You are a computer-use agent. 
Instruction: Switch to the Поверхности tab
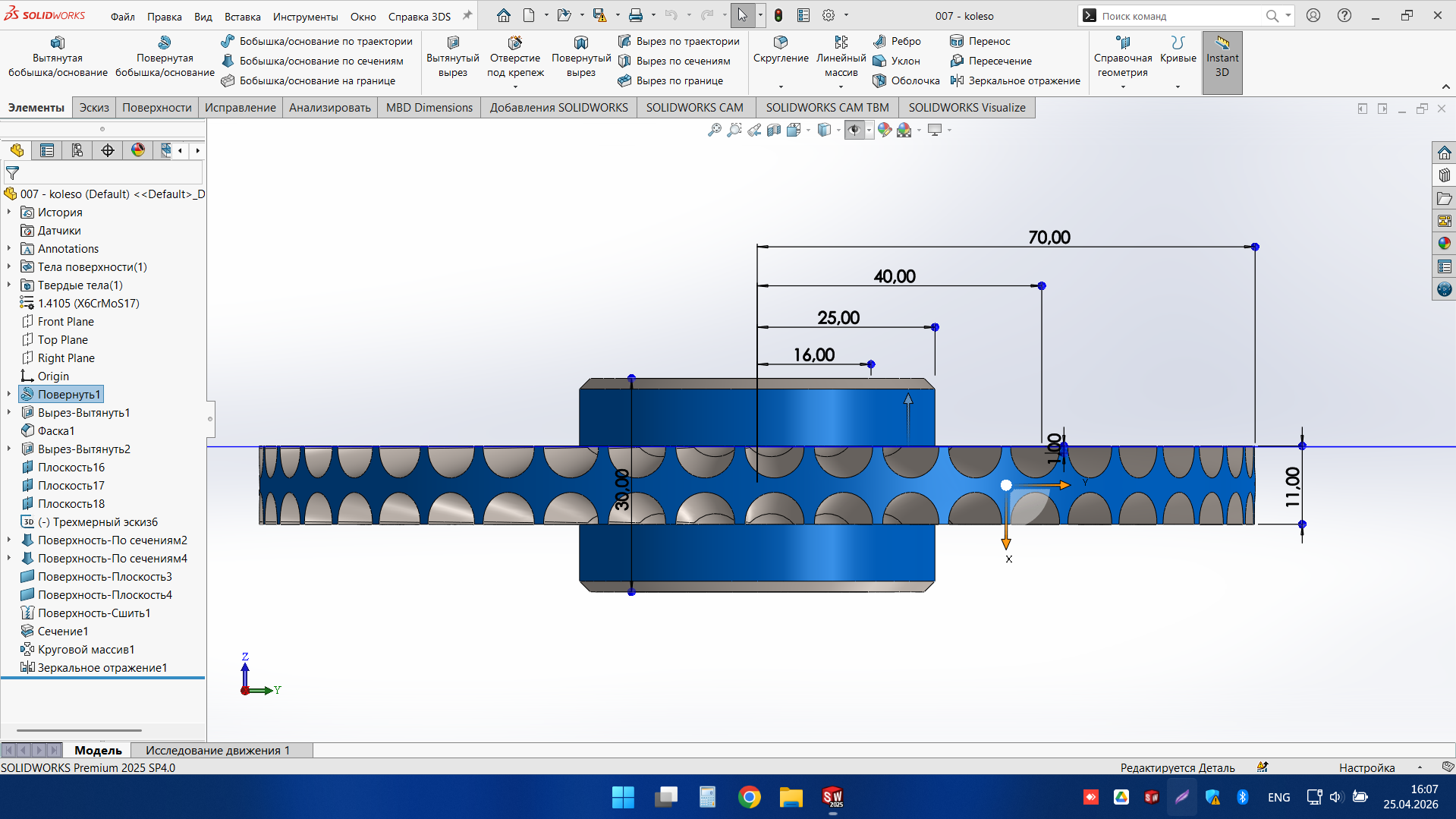[x=156, y=108]
